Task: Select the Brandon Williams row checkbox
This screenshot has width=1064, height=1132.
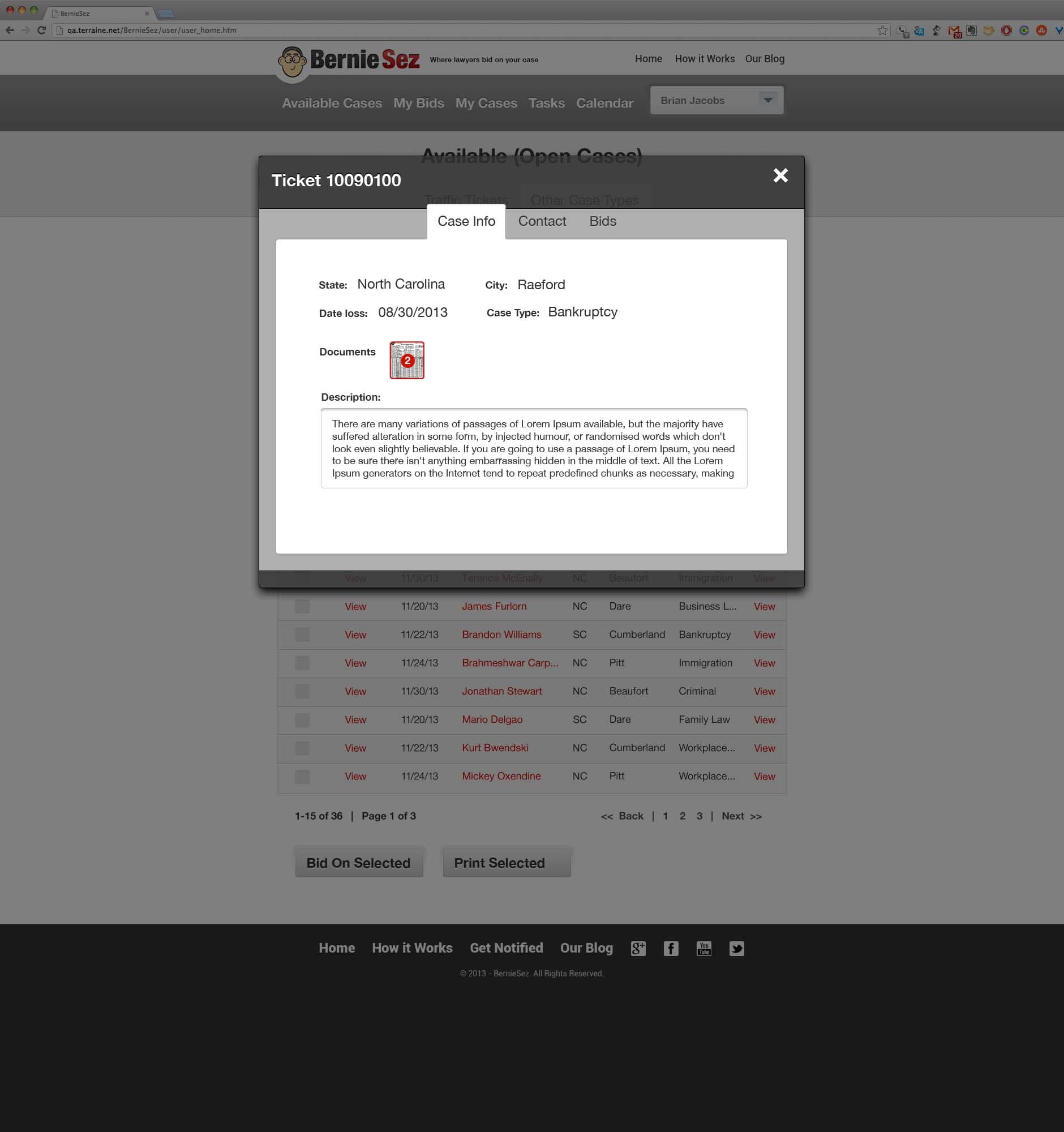Action: coord(302,634)
